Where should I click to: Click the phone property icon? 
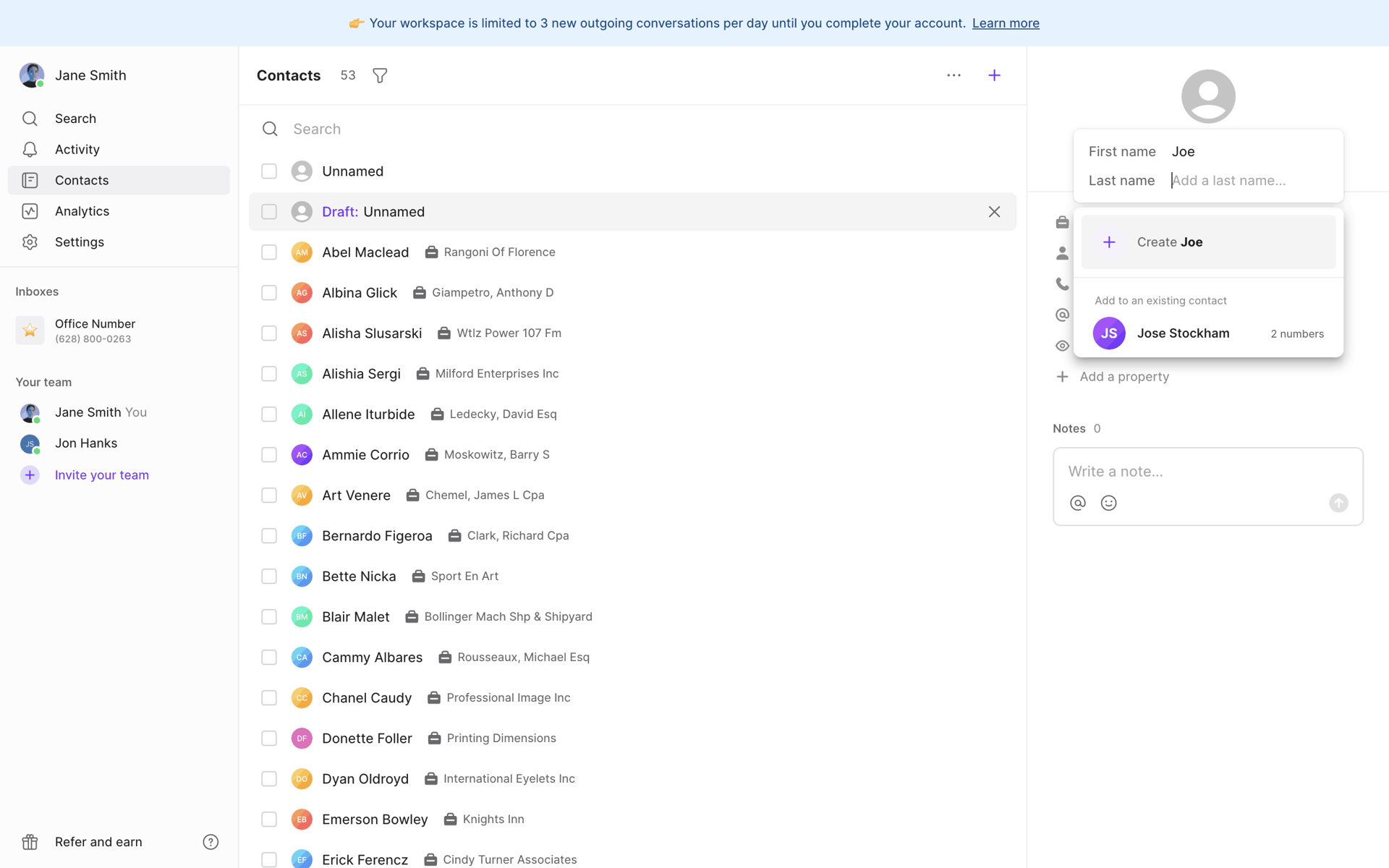pyautogui.click(x=1062, y=284)
